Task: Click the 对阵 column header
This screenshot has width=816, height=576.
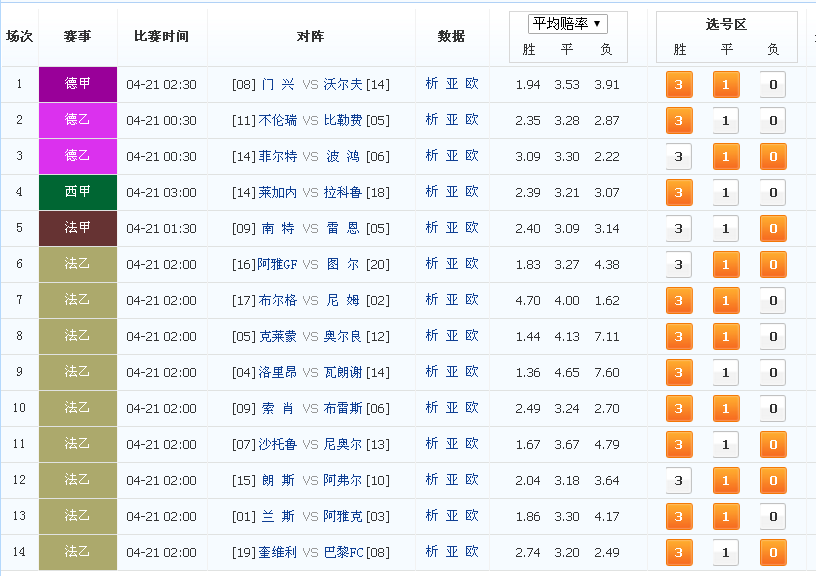Action: (x=311, y=36)
